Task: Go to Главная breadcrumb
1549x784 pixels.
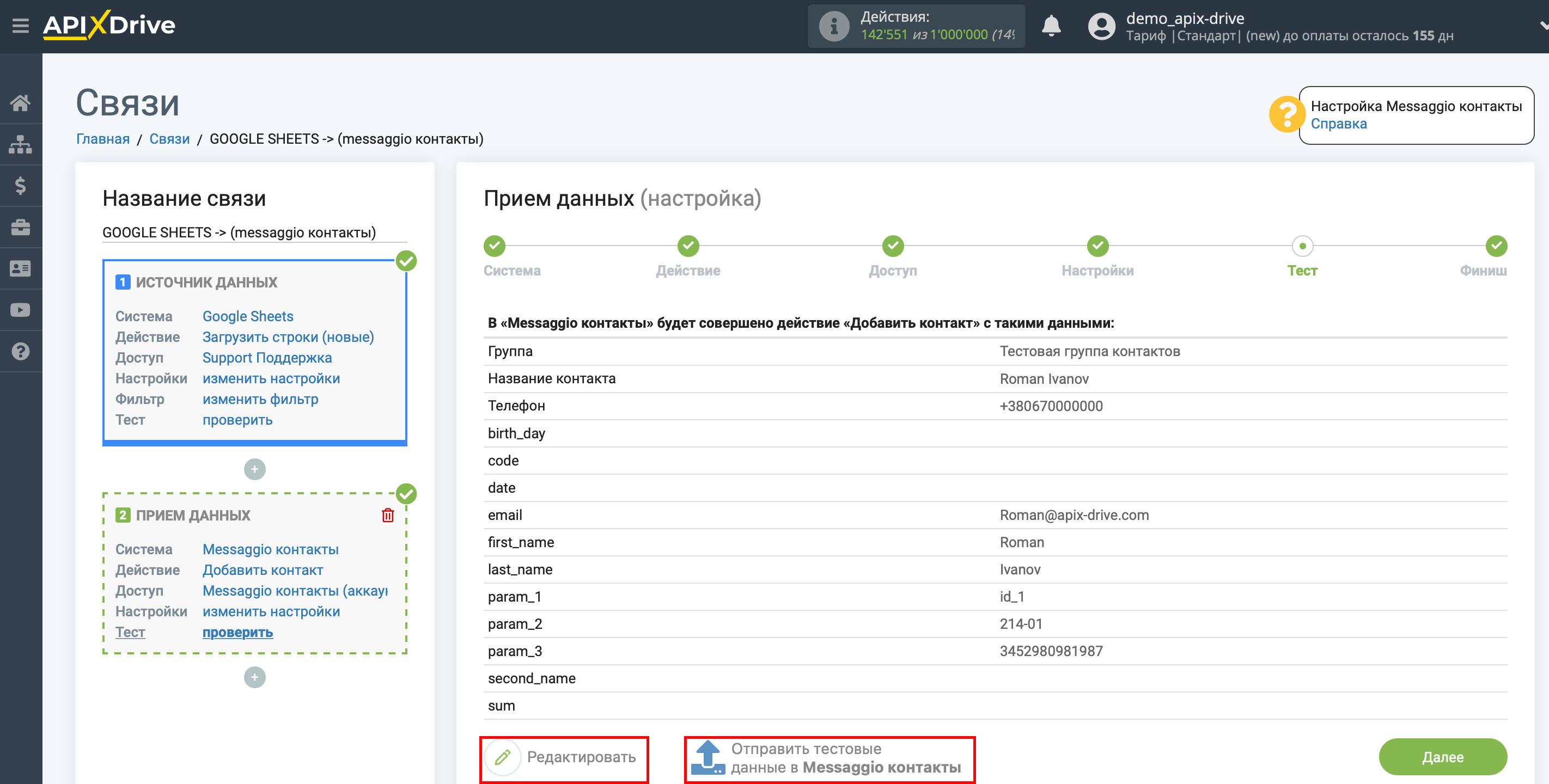Action: pos(103,139)
